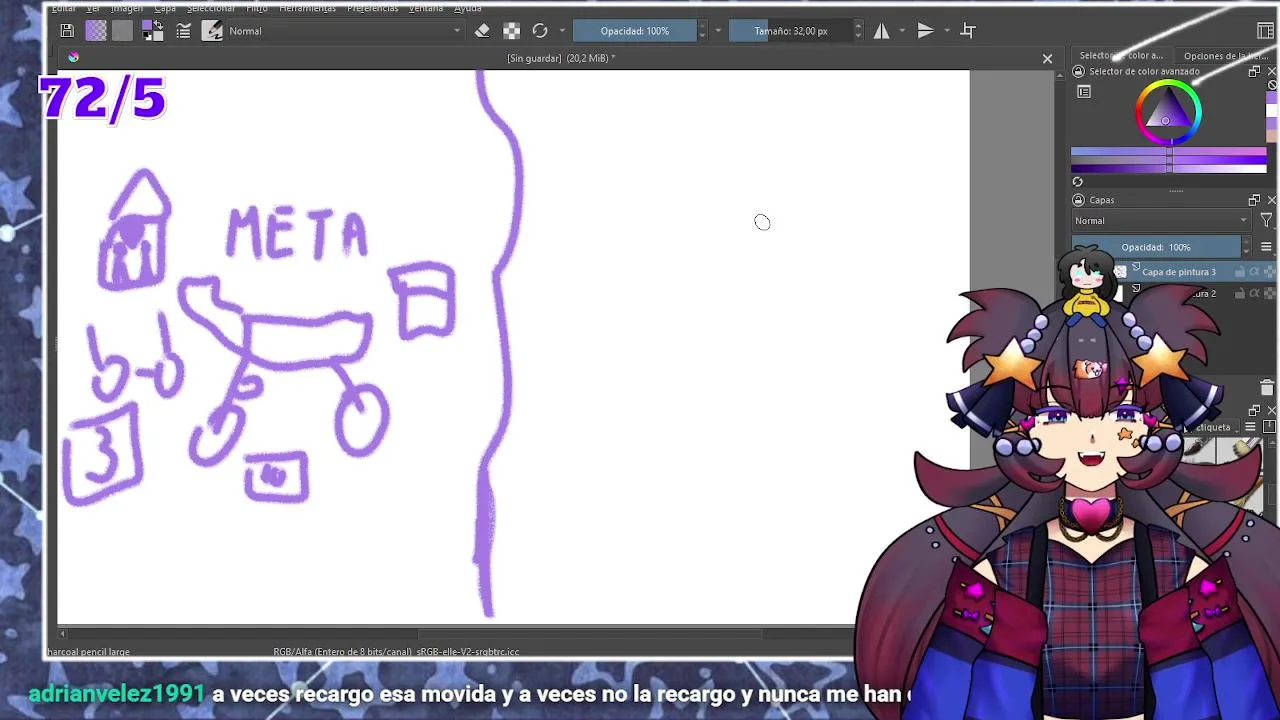Click the brush presets storage resources icon
The width and height of the screenshot is (1280, 720).
click(x=1267, y=427)
